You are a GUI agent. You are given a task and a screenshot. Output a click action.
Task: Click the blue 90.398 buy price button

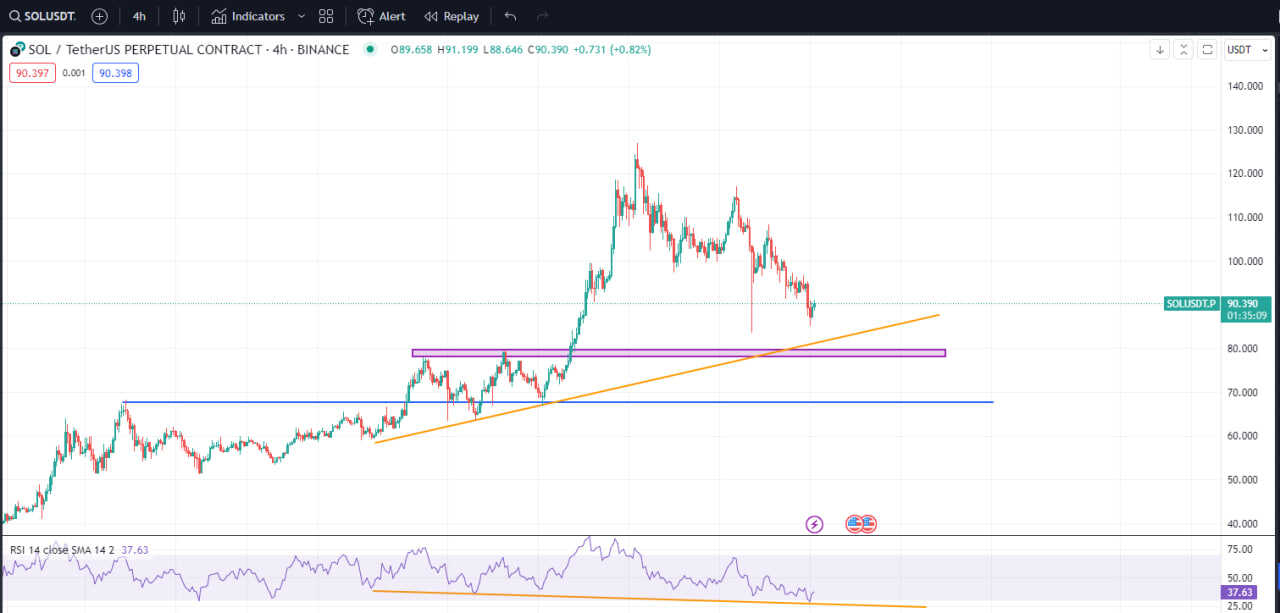pos(115,72)
